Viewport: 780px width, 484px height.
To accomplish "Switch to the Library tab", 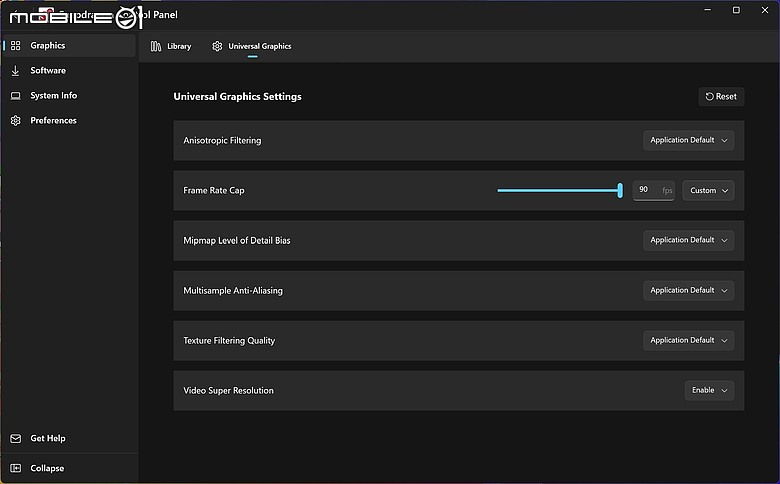I will click(171, 46).
